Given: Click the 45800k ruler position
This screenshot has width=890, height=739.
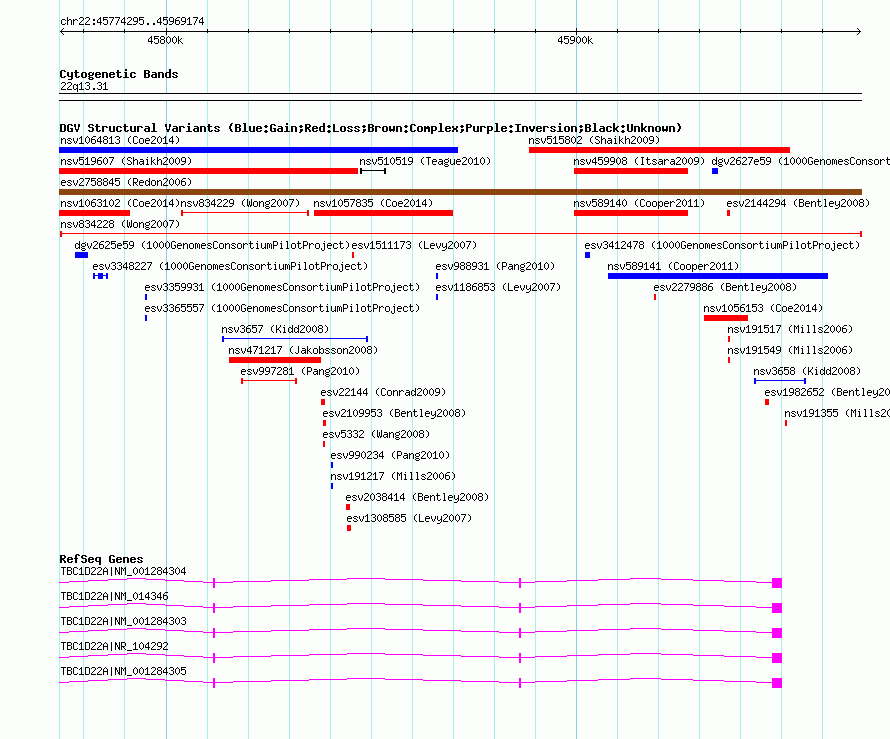Looking at the screenshot, I should [x=165, y=40].
